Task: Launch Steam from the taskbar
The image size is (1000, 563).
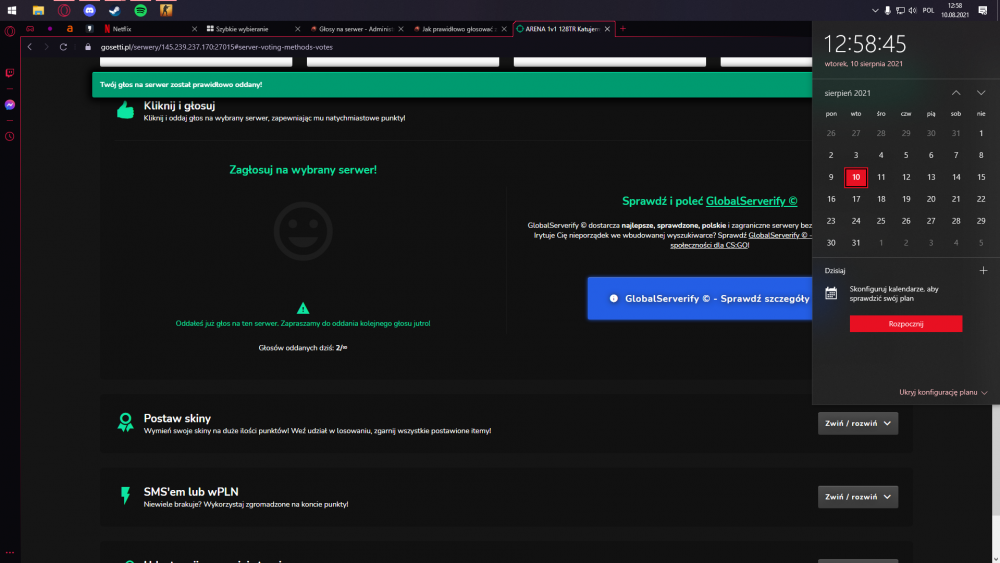Action: tap(115, 10)
